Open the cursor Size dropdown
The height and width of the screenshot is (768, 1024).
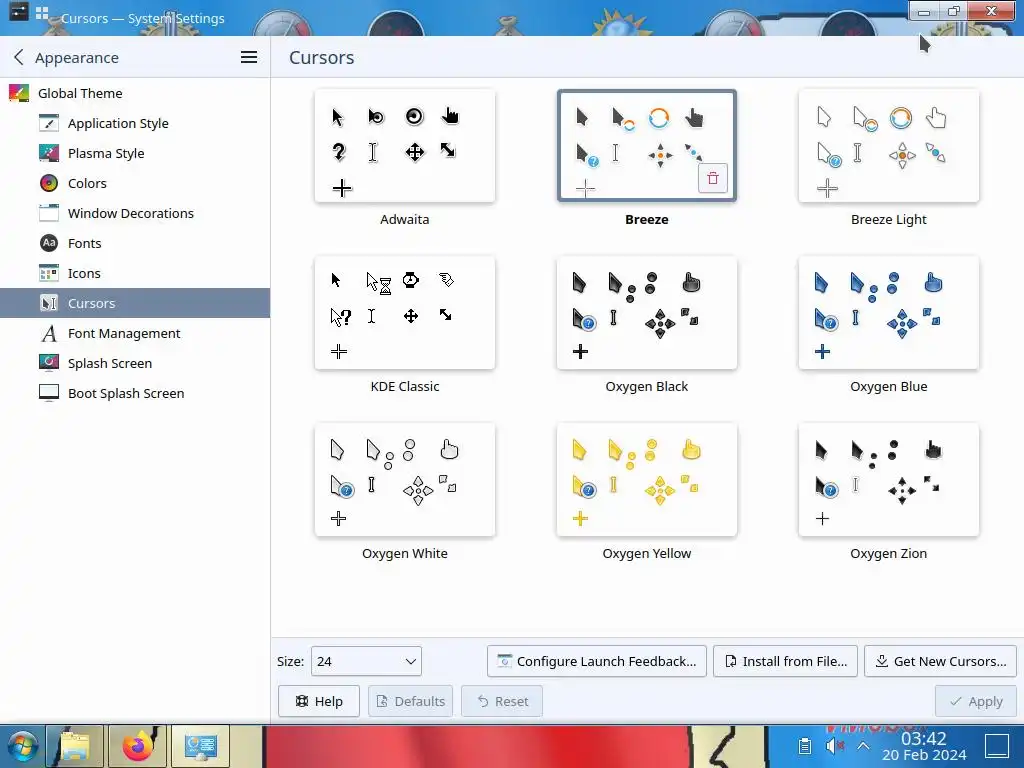click(366, 662)
